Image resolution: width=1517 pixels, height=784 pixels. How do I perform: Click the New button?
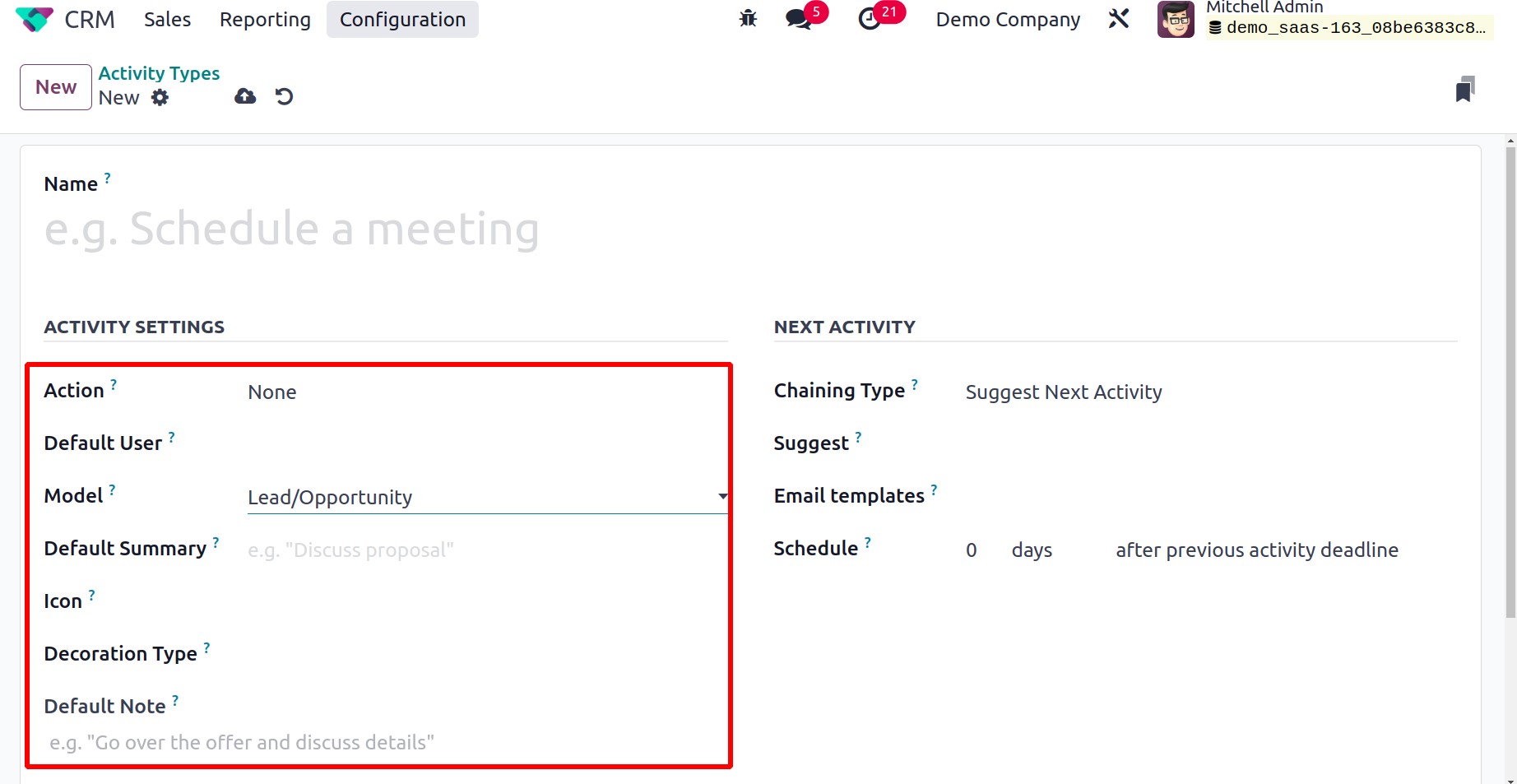56,87
